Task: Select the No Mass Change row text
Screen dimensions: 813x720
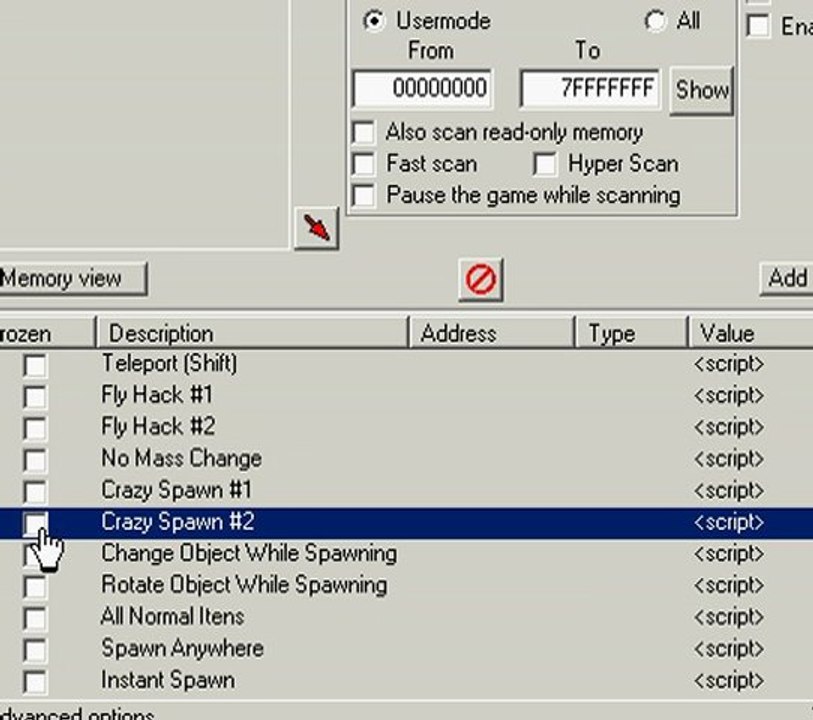Action: pyautogui.click(x=181, y=458)
